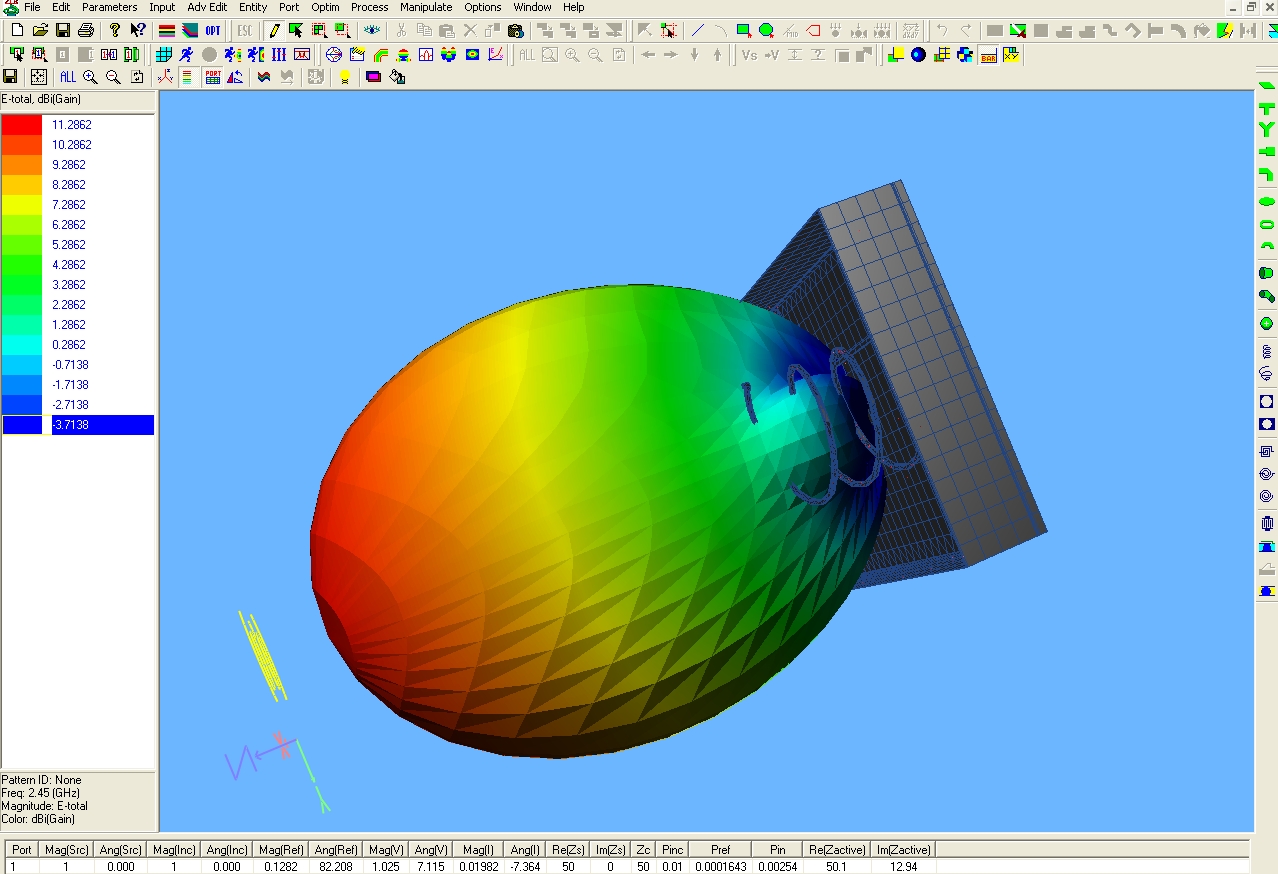Image resolution: width=1278 pixels, height=874 pixels.
Task: Open the Manipulate menu
Action: (426, 7)
